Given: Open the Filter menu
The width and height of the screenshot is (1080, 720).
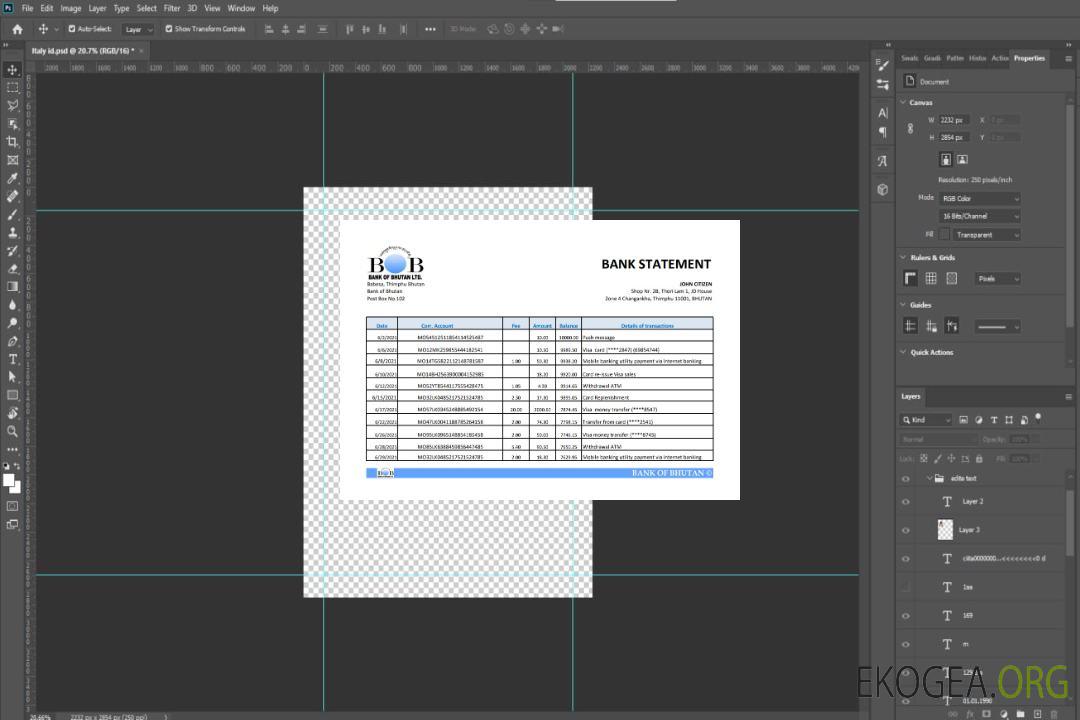Looking at the screenshot, I should [x=172, y=8].
